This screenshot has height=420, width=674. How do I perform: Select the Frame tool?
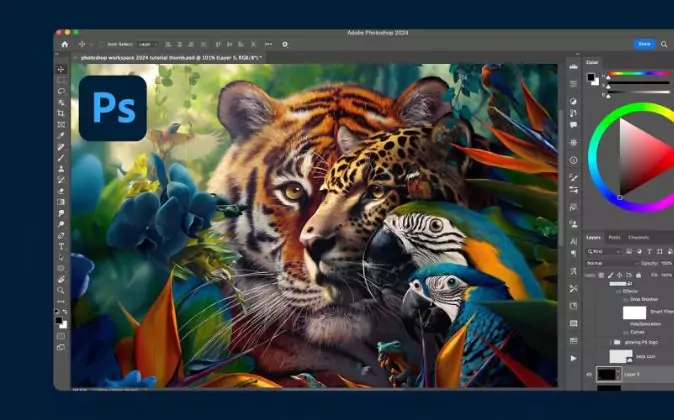(61, 125)
